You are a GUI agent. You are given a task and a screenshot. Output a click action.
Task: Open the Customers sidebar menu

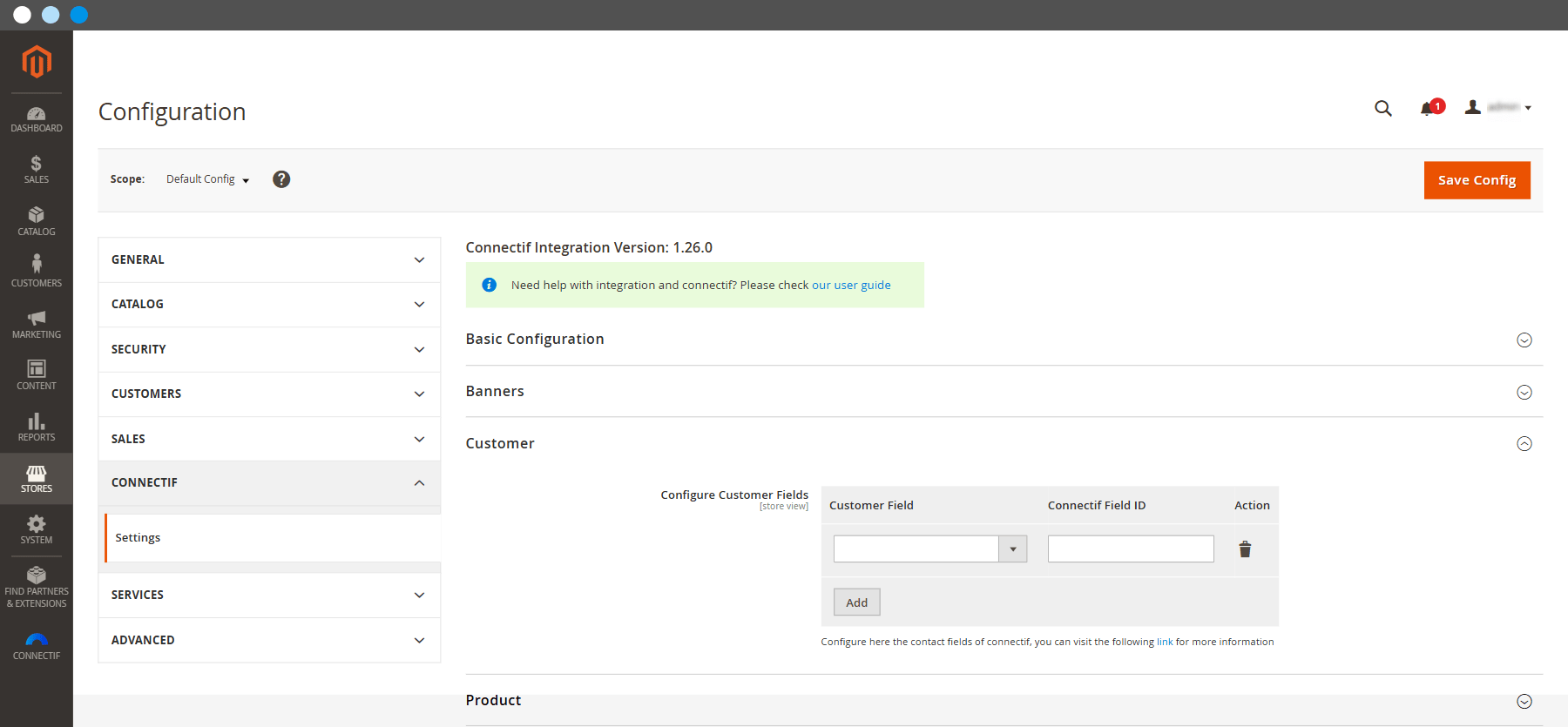pos(37,273)
